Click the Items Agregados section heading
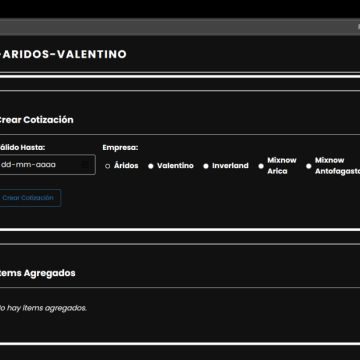 [x=37, y=273]
